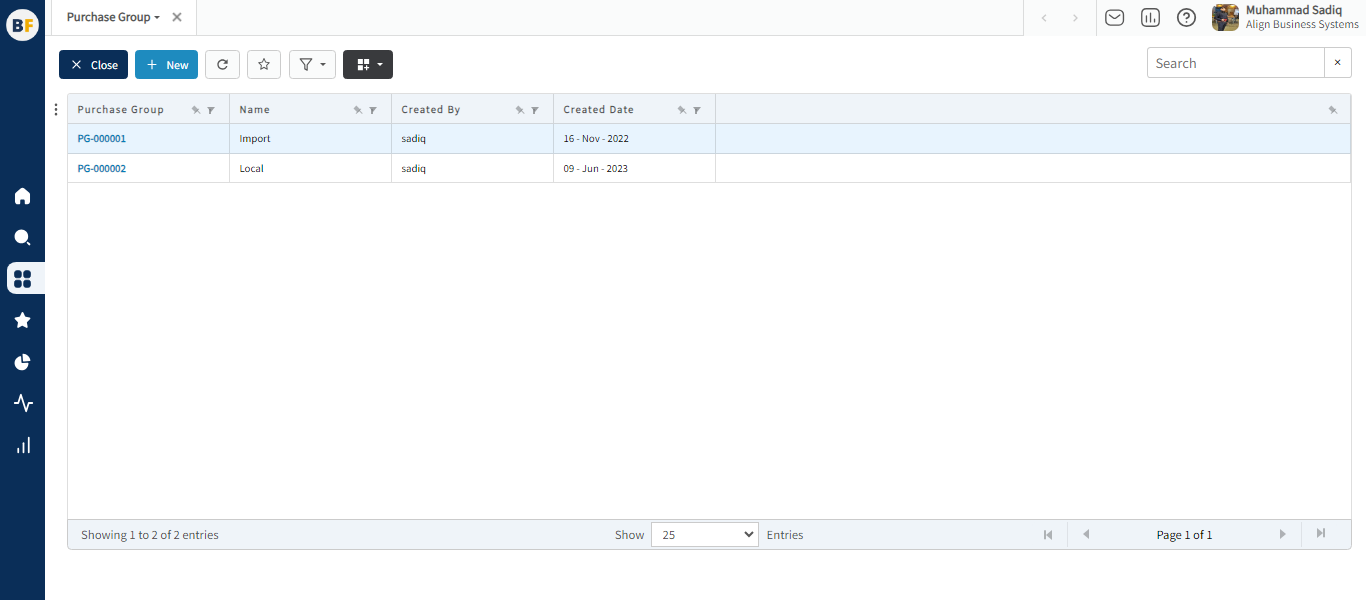Pin the Purchase Group column
Image resolution: width=1366 pixels, height=600 pixels.
[196, 110]
